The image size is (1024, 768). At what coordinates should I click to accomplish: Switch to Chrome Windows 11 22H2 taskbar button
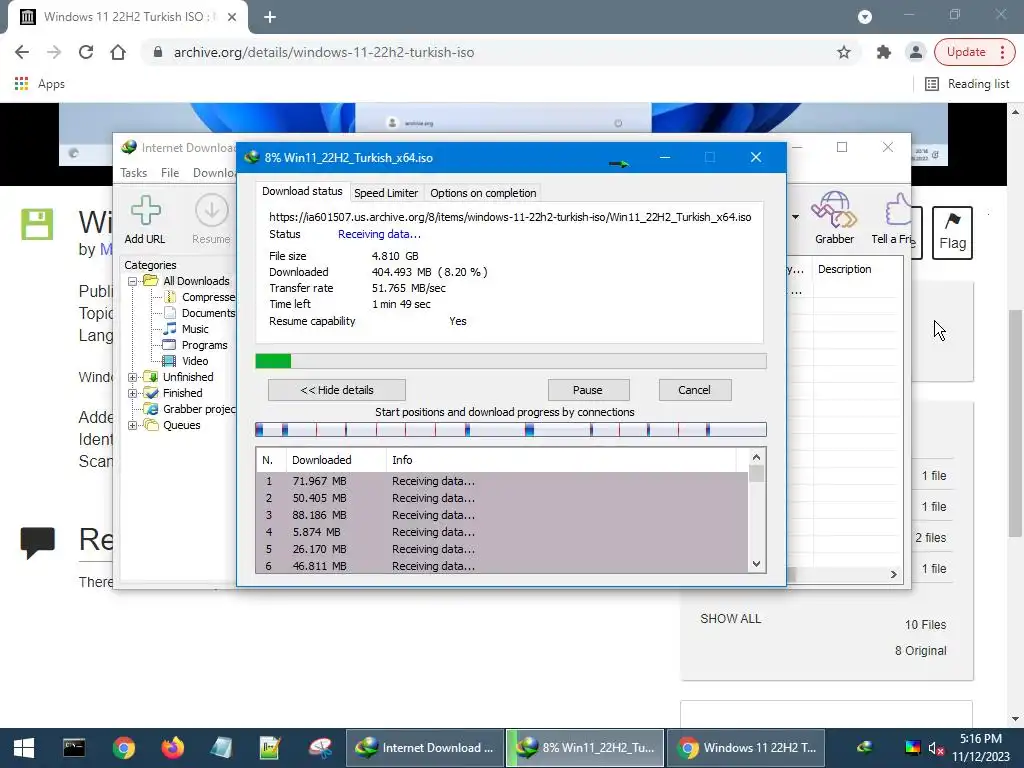tap(747, 748)
